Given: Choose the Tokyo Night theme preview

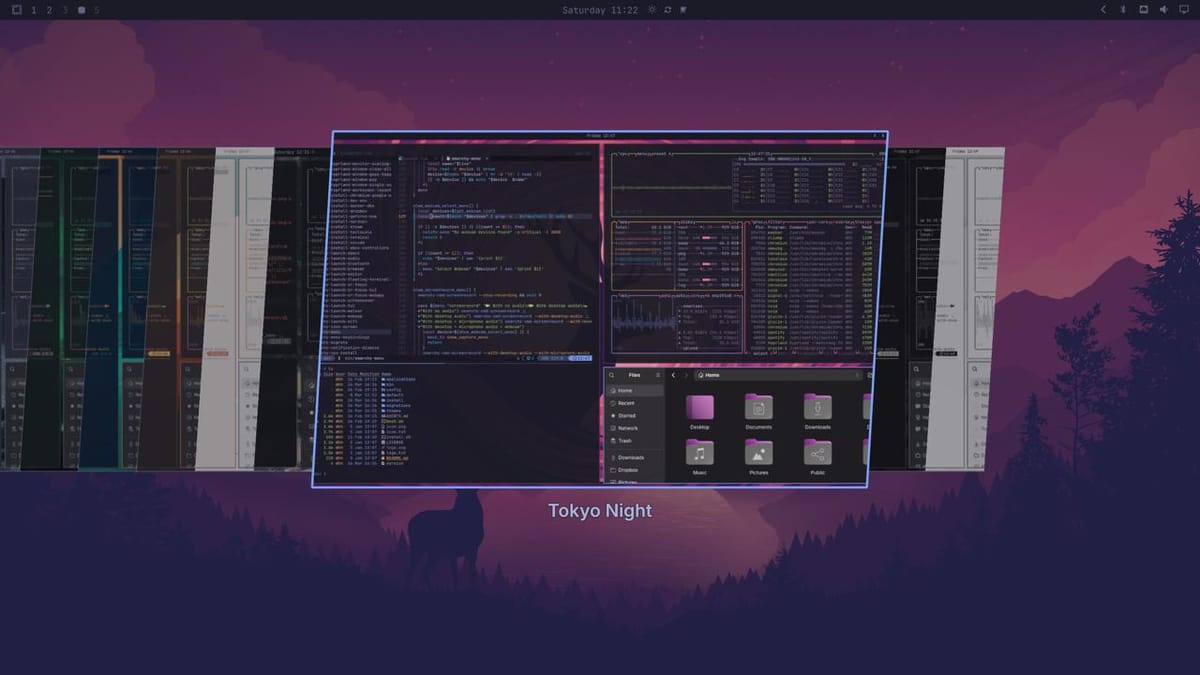Looking at the screenshot, I should (600, 308).
